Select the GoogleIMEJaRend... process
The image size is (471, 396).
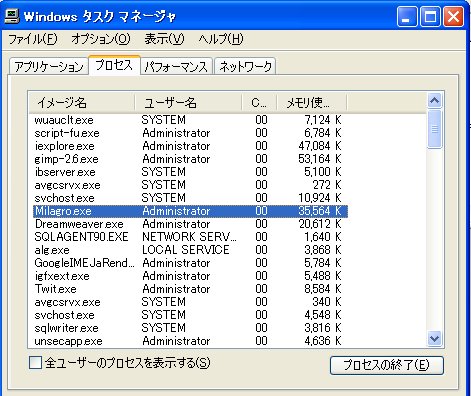coord(190,263)
